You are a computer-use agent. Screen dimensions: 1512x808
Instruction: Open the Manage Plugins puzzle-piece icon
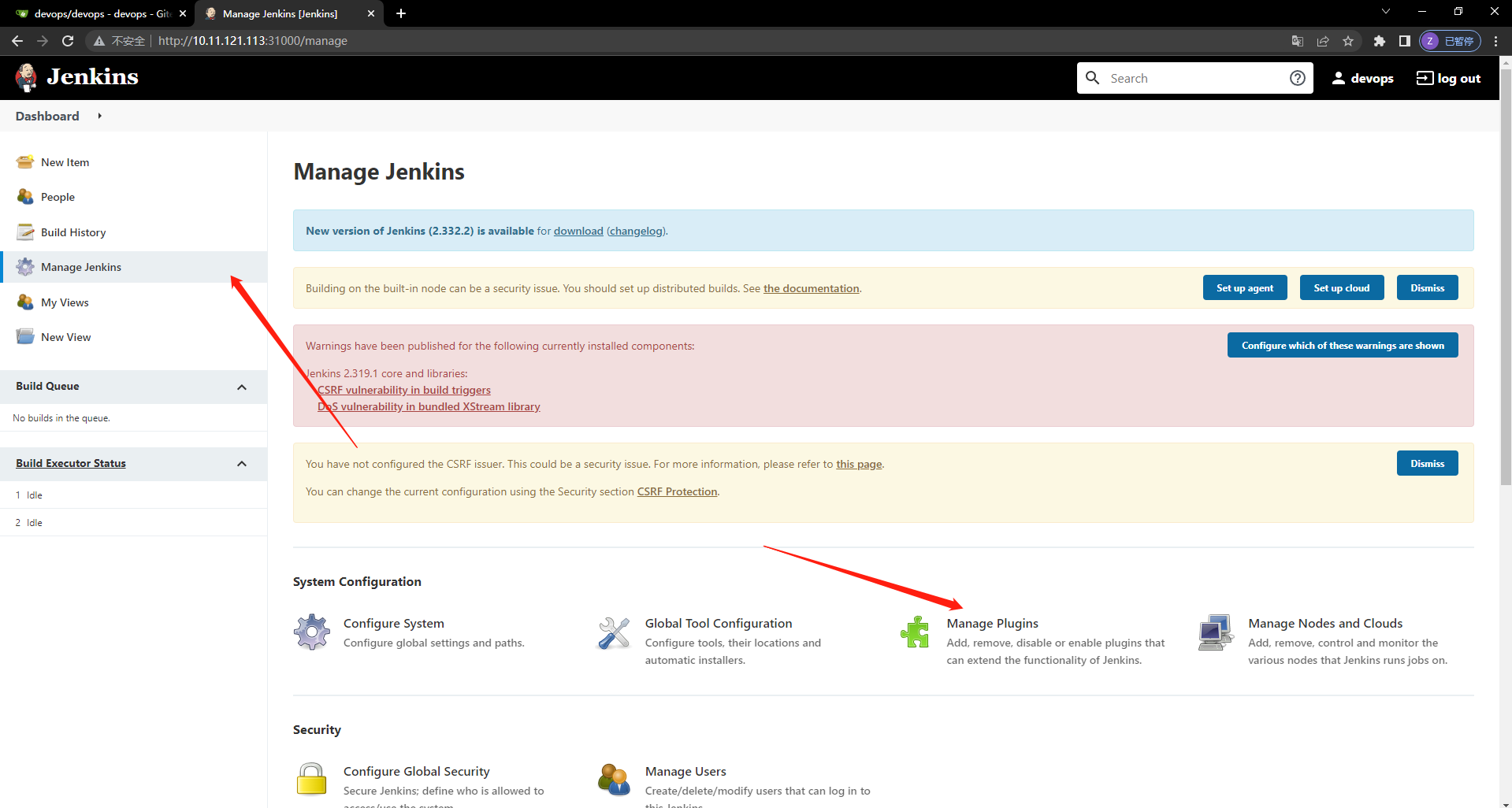click(916, 632)
